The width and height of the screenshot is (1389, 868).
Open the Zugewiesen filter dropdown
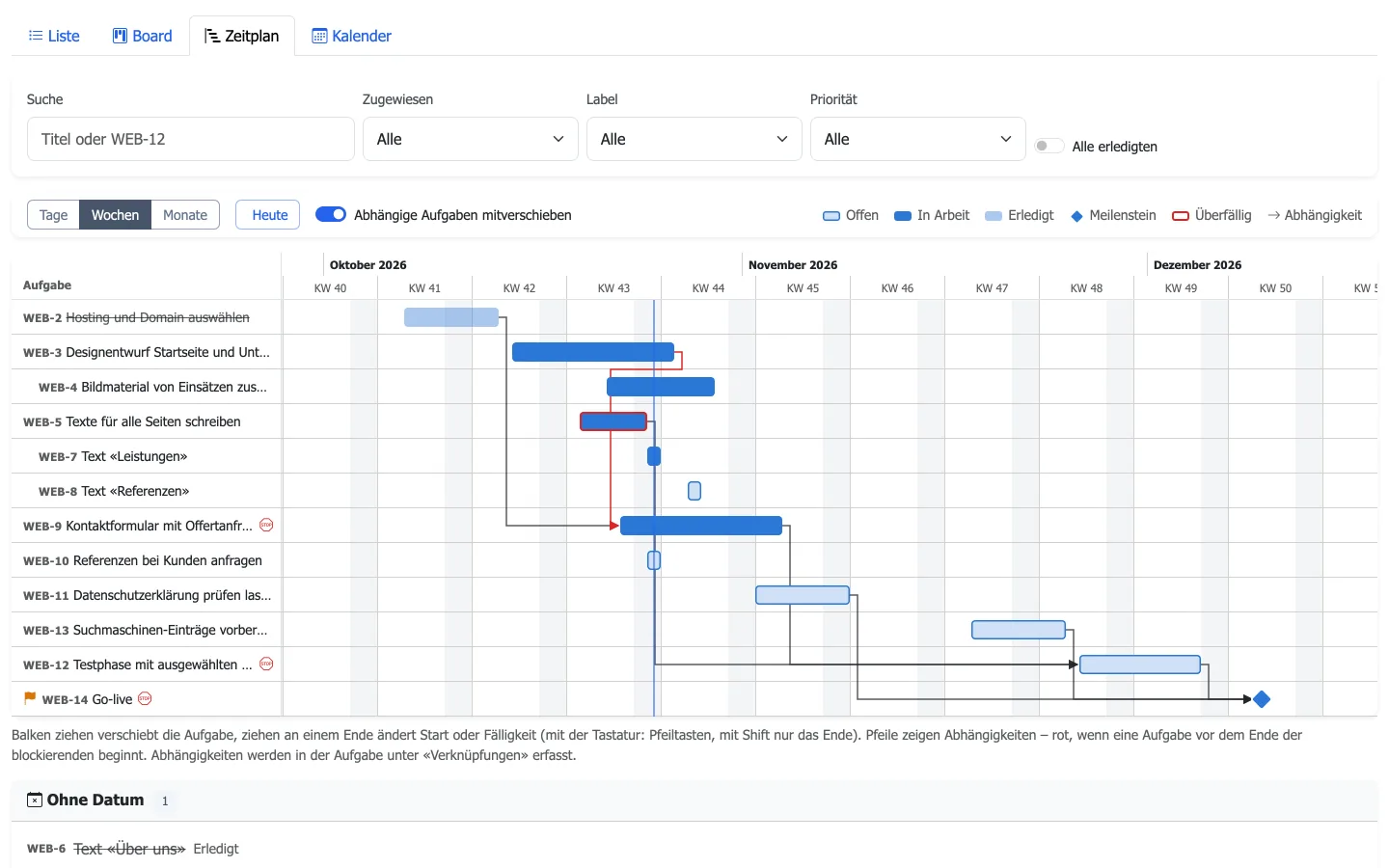(471, 139)
